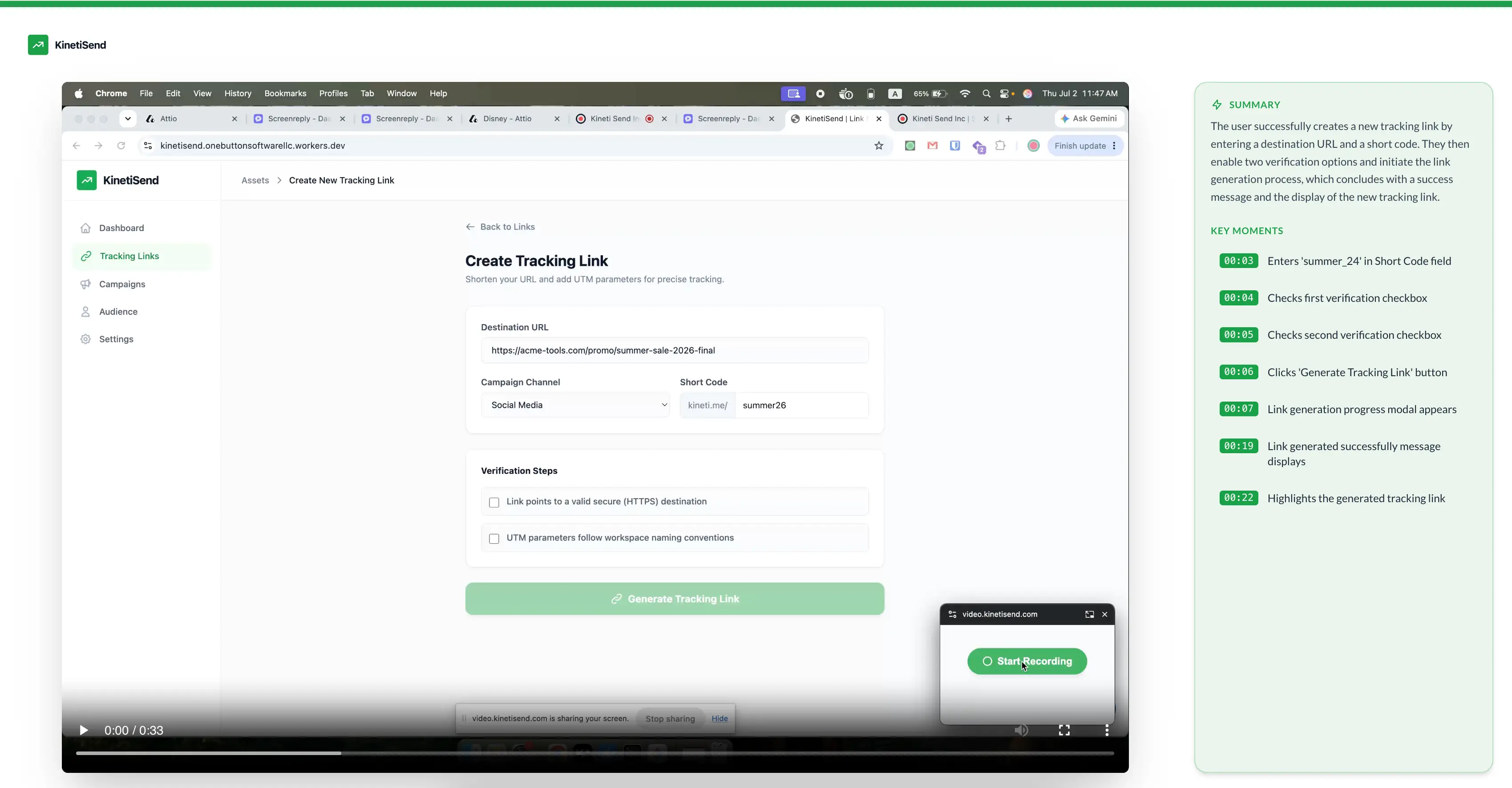Open Spotlight search in menu bar
Viewport: 1512px width, 788px height.
986,93
